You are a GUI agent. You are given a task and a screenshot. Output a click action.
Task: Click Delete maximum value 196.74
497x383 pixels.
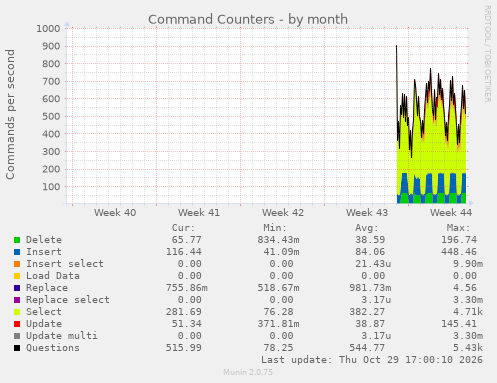pos(459,240)
